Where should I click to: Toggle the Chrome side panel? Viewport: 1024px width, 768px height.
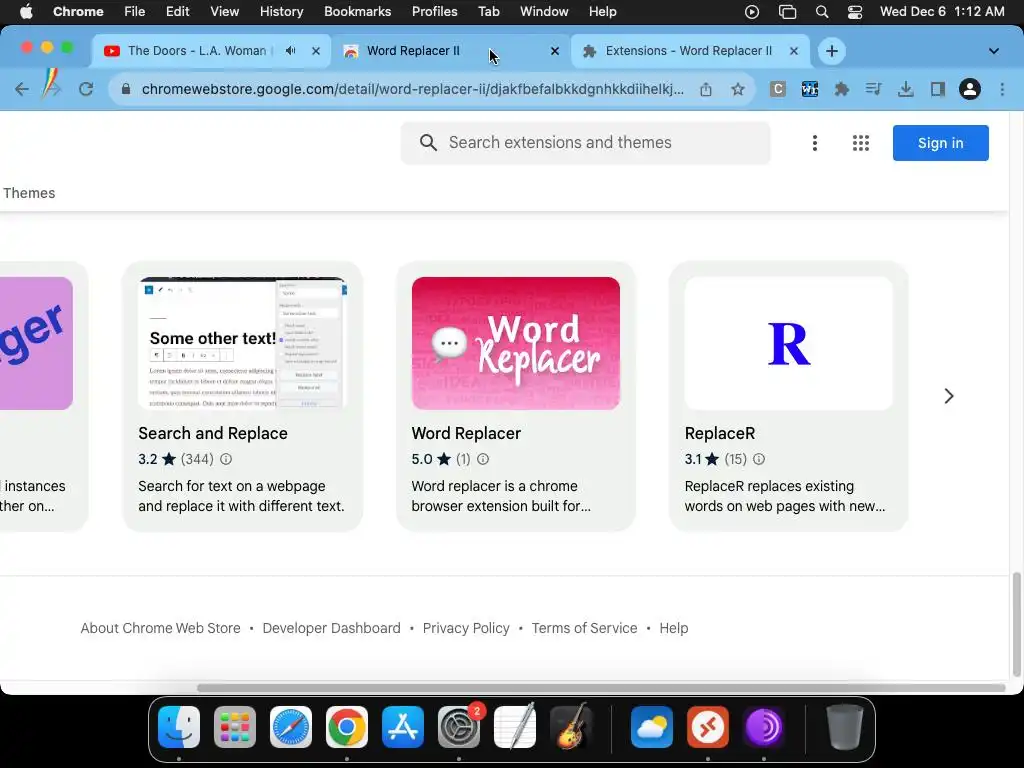coord(938,89)
